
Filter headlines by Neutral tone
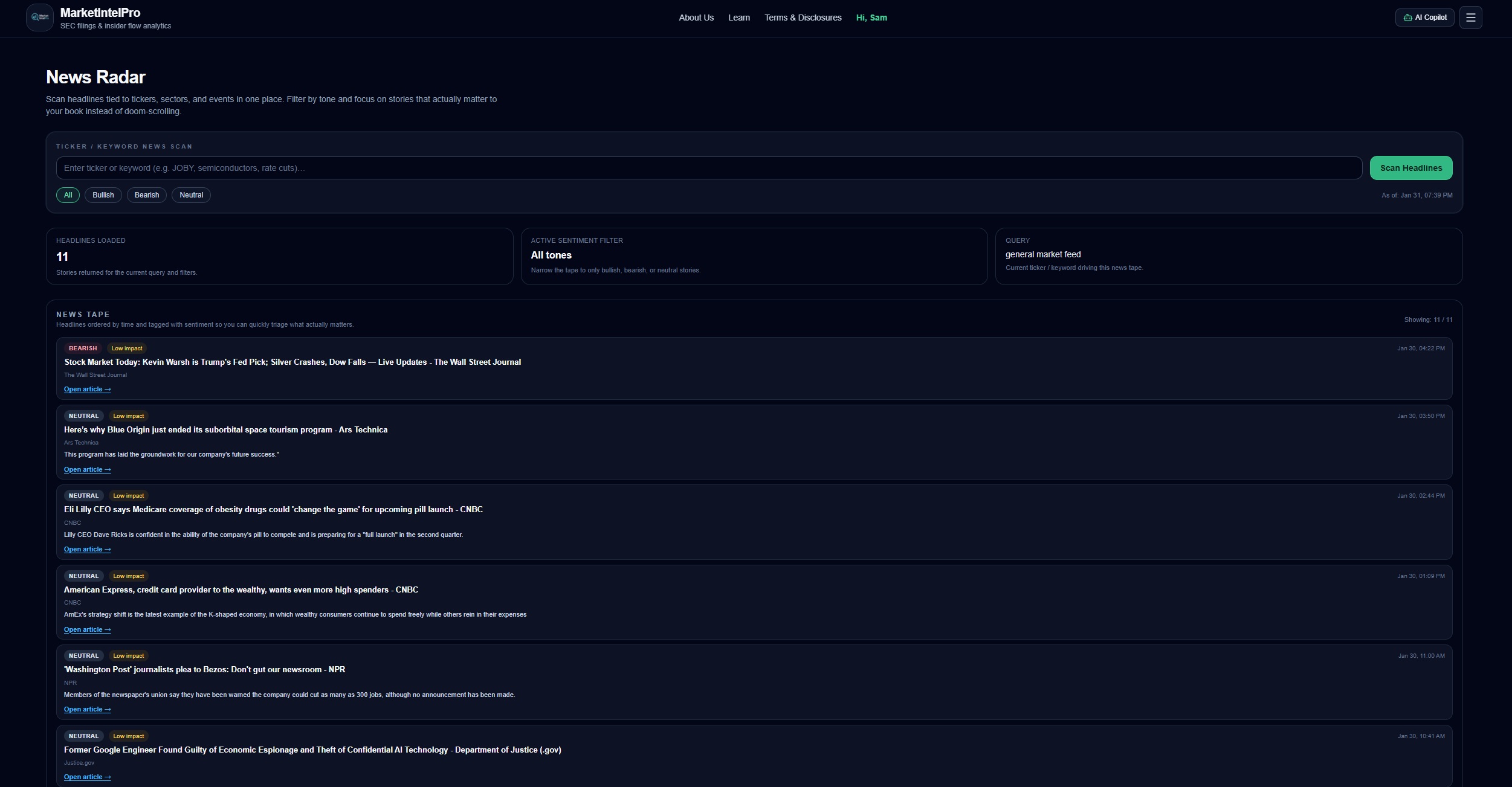click(191, 195)
